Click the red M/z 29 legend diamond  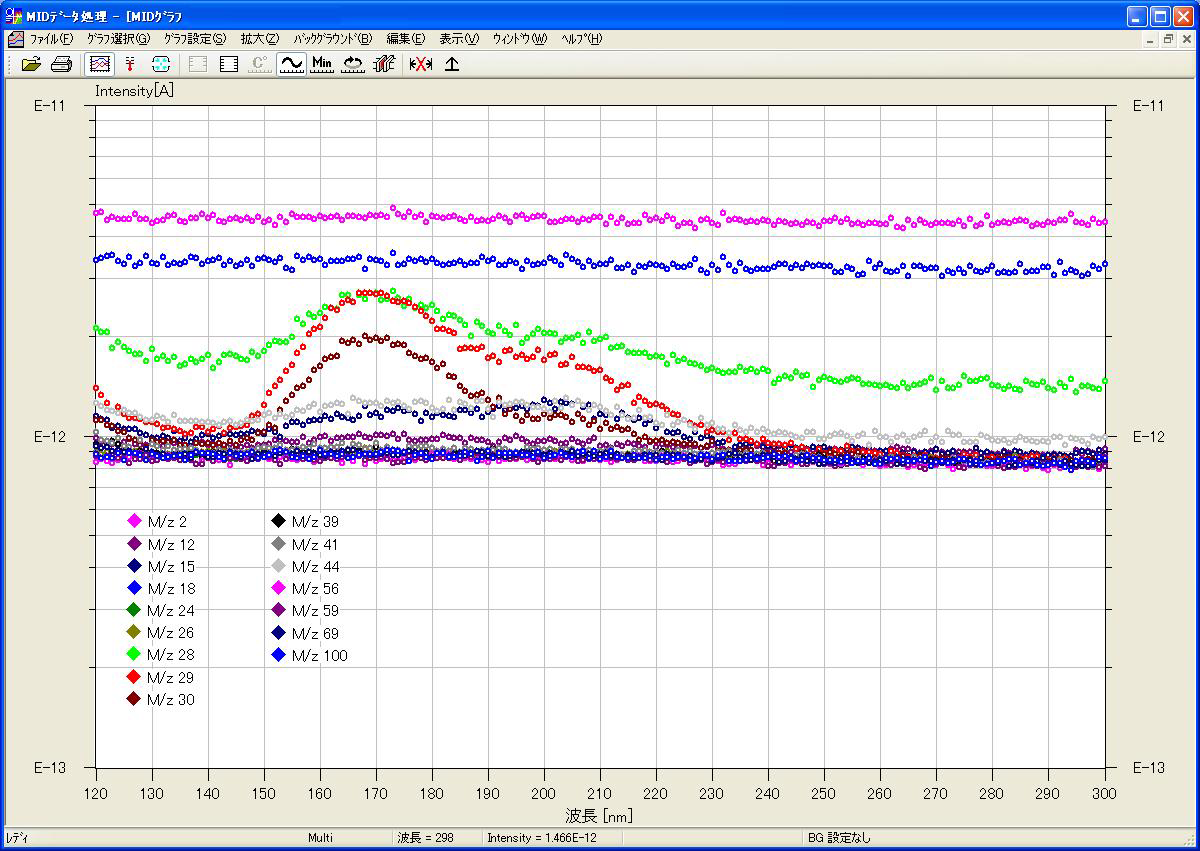(134, 677)
